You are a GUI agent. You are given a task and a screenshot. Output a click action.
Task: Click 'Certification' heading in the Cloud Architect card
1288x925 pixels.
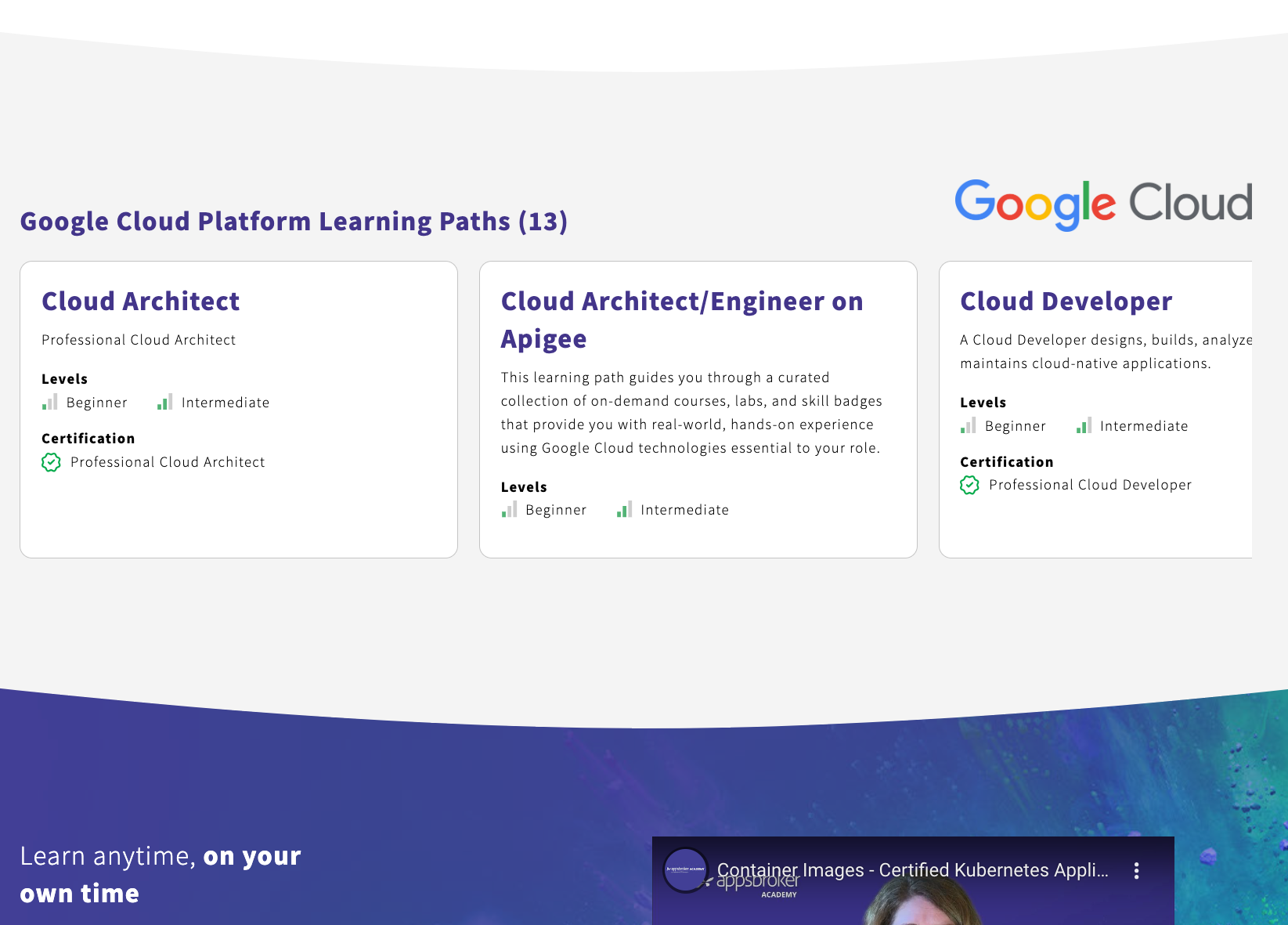88,439
